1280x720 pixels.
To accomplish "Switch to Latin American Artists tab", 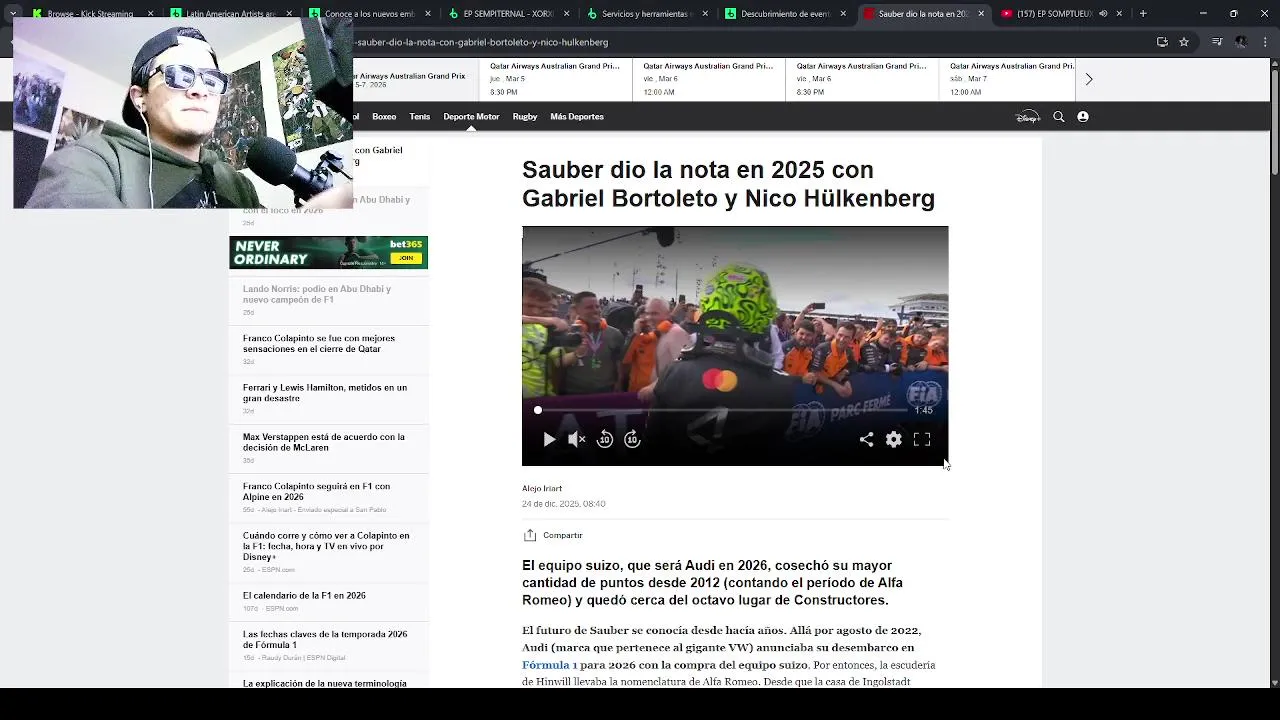I will [229, 14].
